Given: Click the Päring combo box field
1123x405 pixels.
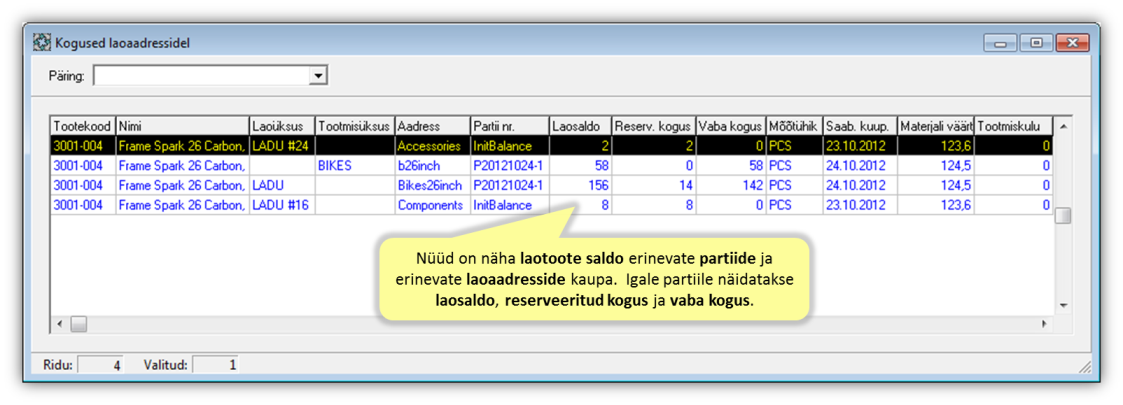Looking at the screenshot, I should 211,75.
